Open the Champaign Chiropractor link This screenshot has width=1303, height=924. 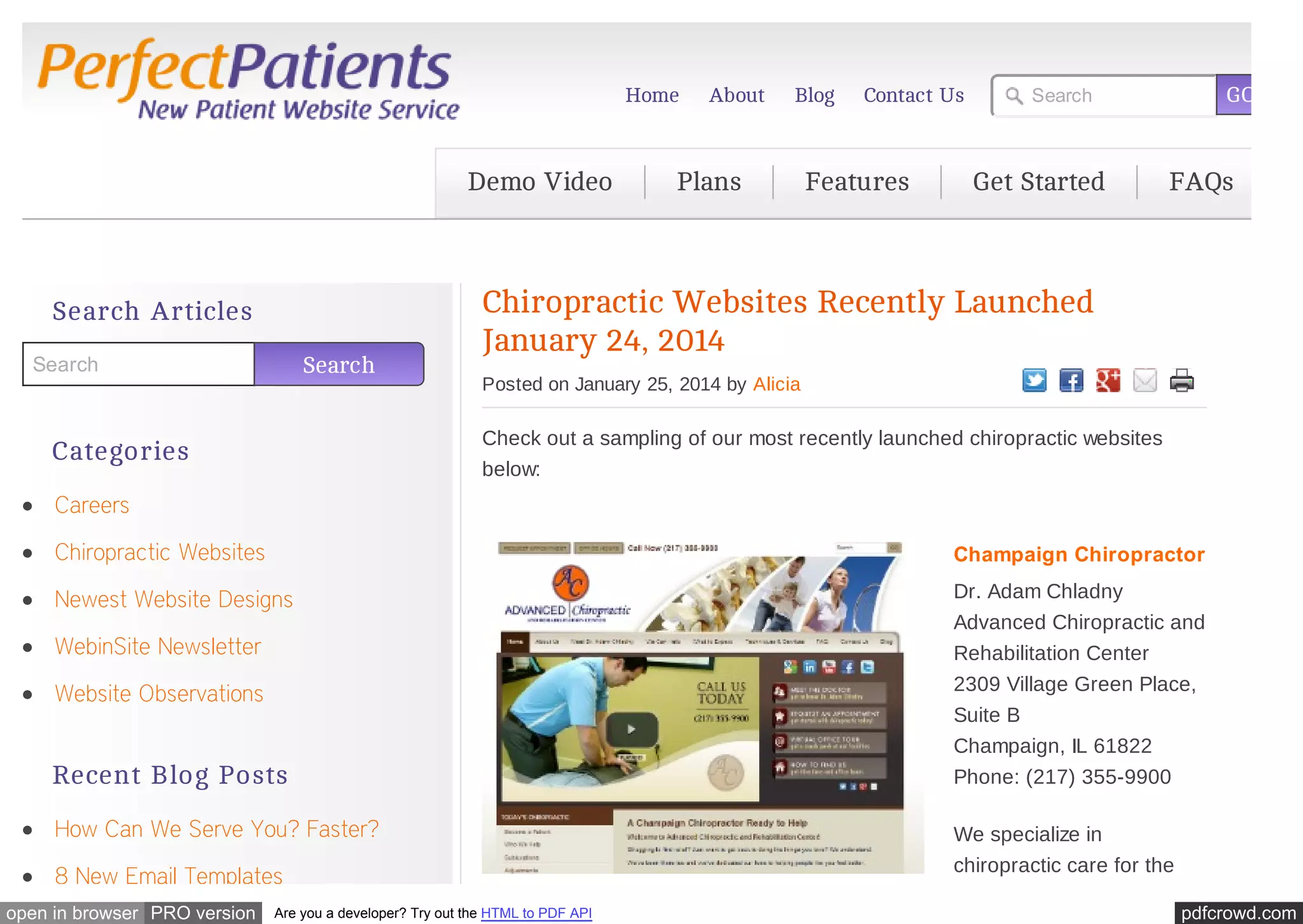pos(1079,555)
